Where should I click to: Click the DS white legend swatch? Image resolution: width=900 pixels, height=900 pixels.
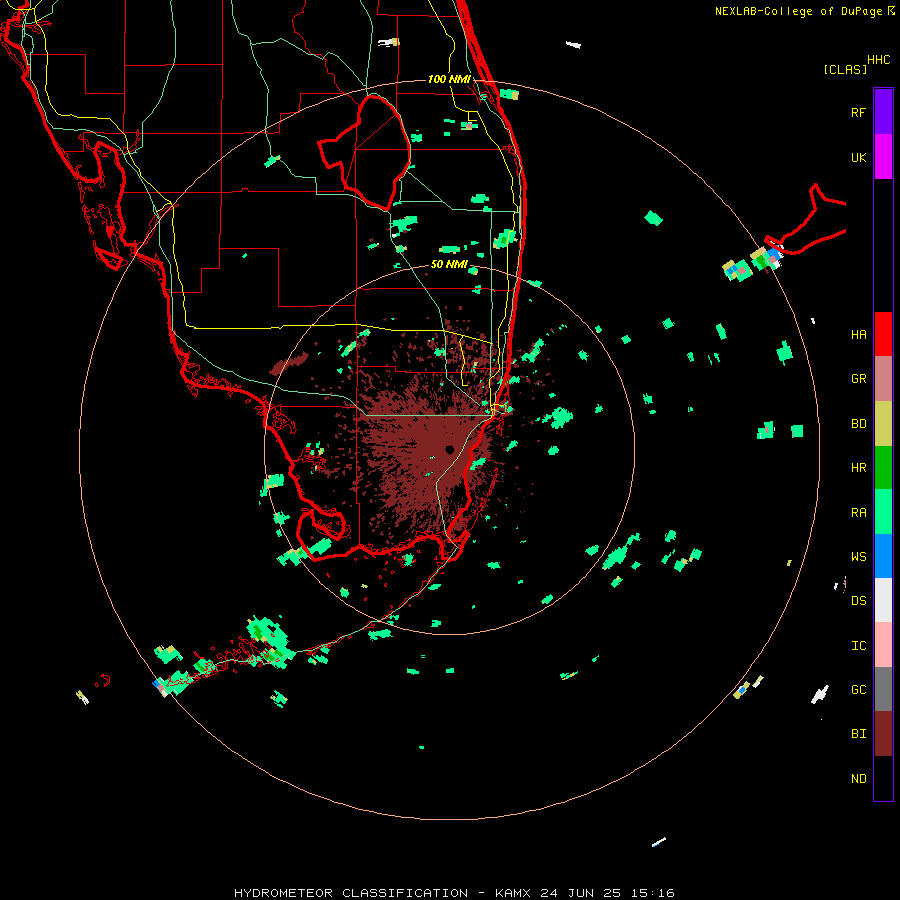883,600
